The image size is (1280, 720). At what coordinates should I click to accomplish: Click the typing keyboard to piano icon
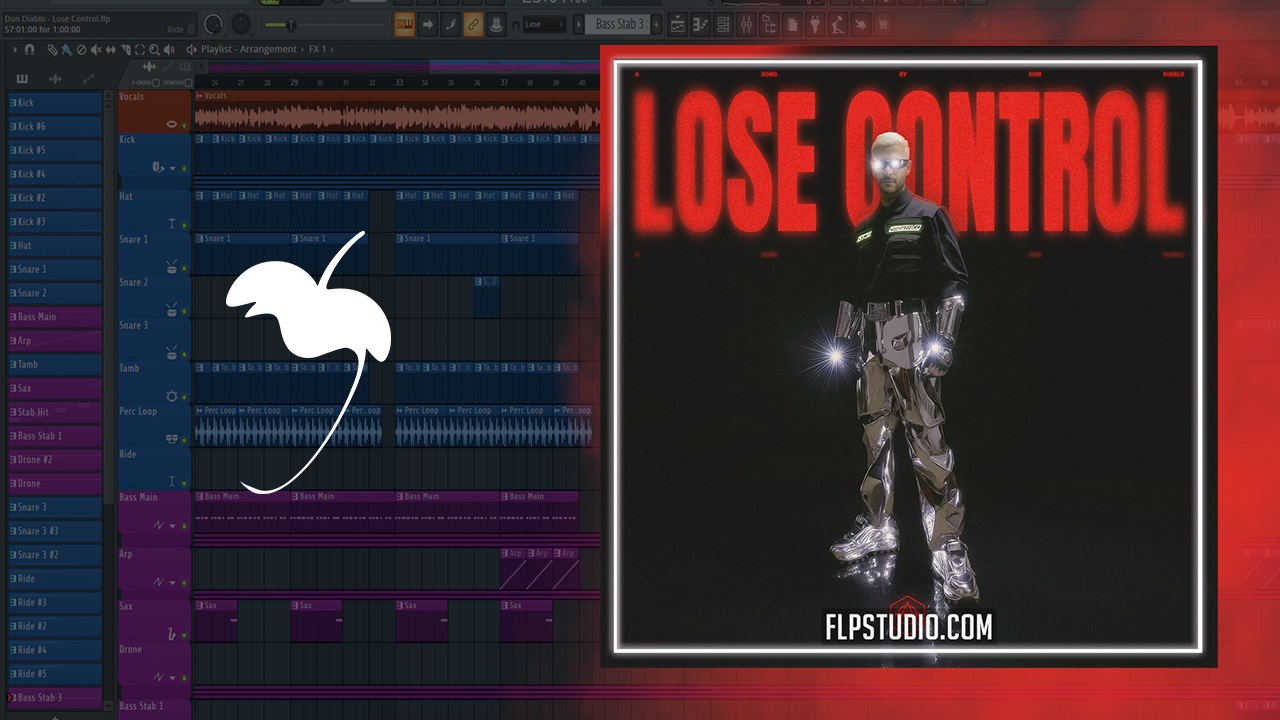click(405, 24)
